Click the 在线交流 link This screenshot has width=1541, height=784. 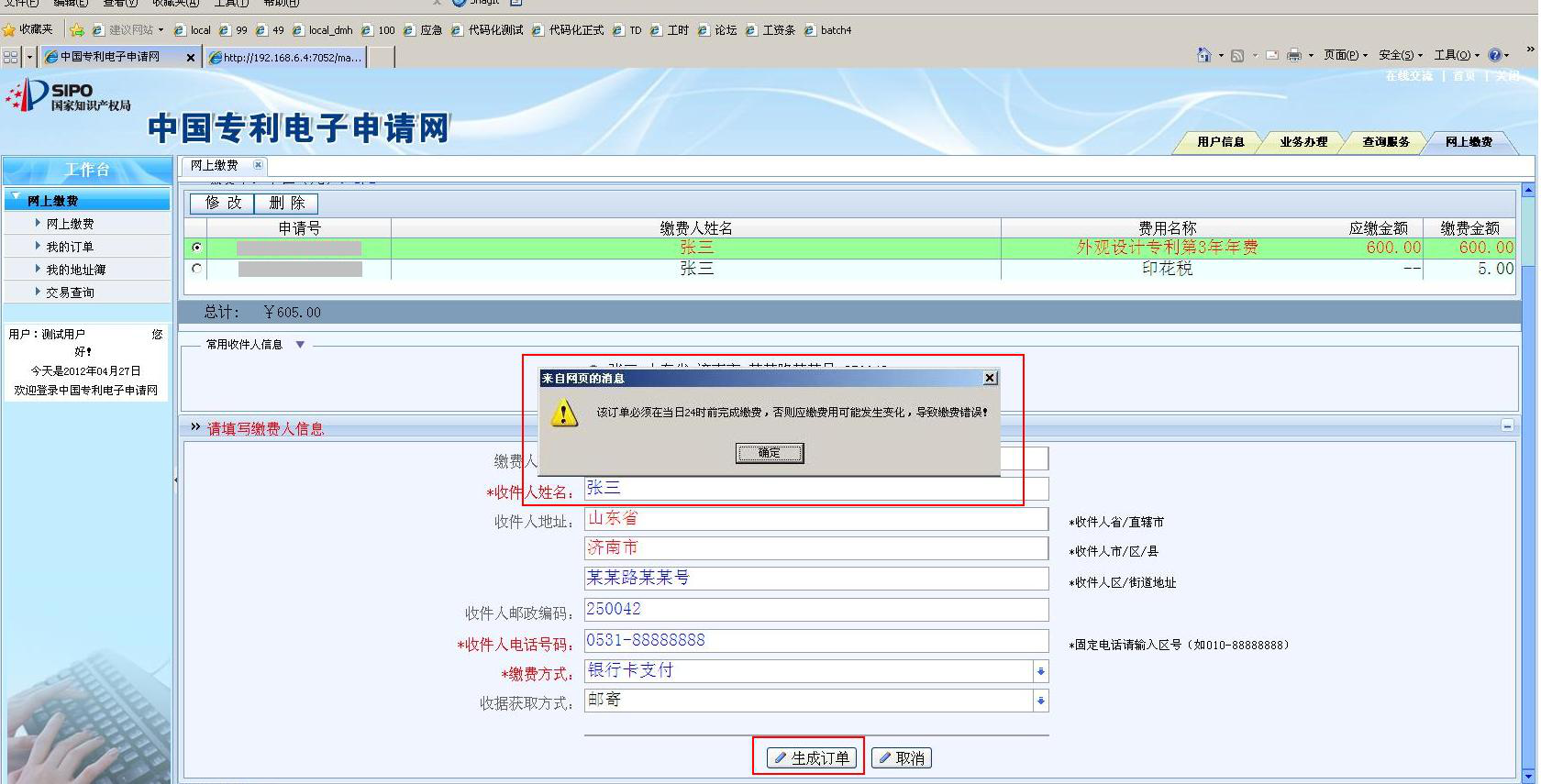[x=1409, y=76]
